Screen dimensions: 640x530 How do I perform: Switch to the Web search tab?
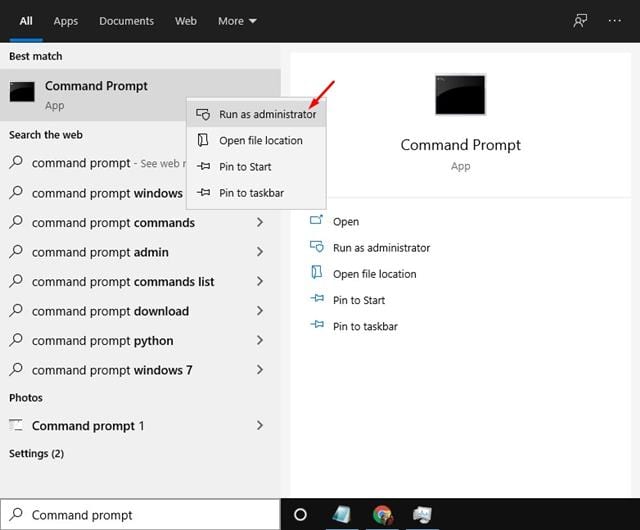click(186, 21)
